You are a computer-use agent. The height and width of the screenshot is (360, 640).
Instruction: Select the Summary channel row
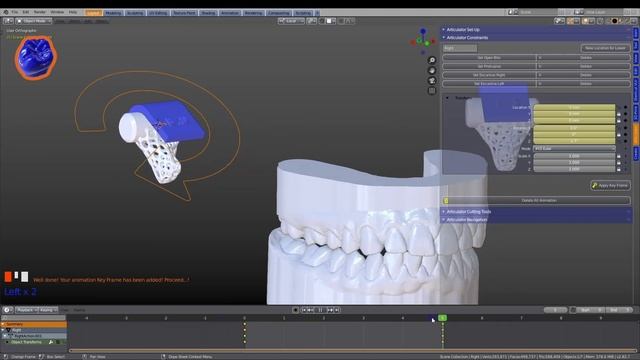pos(33,324)
